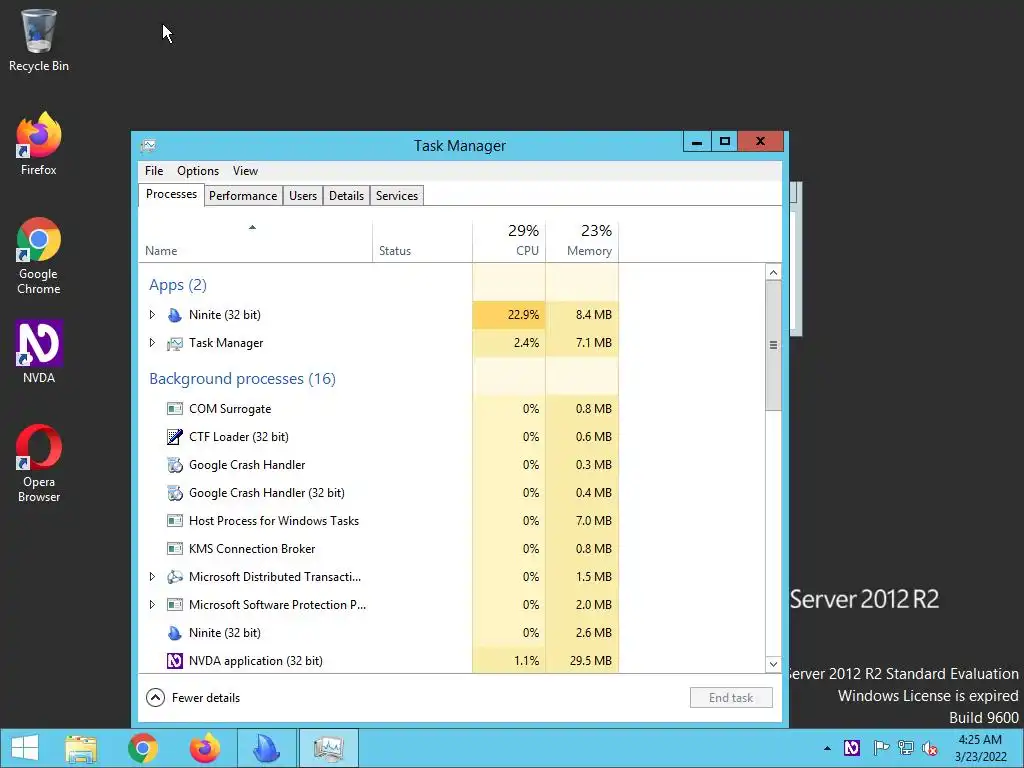Click the Host Process for Windows Tasks icon
This screenshot has width=1024, height=768.
click(174, 521)
